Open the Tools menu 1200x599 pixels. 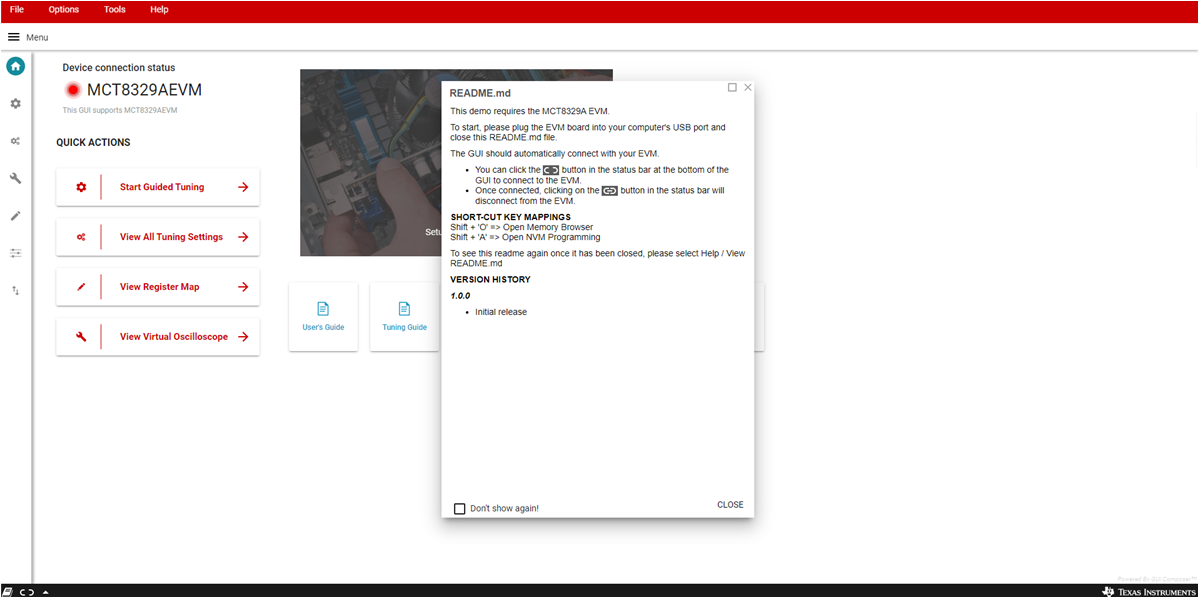click(115, 9)
